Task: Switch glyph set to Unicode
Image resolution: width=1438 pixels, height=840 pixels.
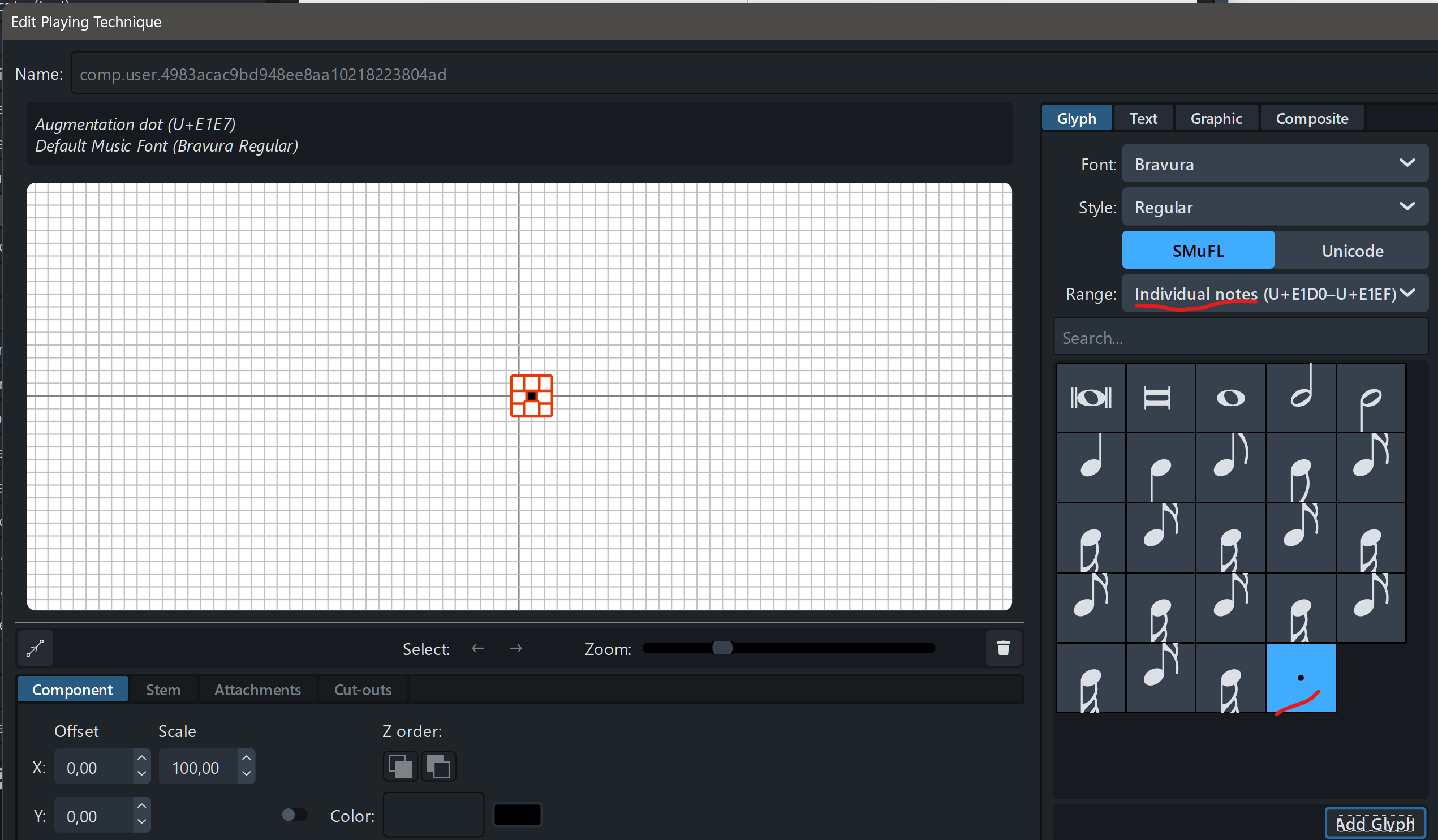Action: point(1352,251)
